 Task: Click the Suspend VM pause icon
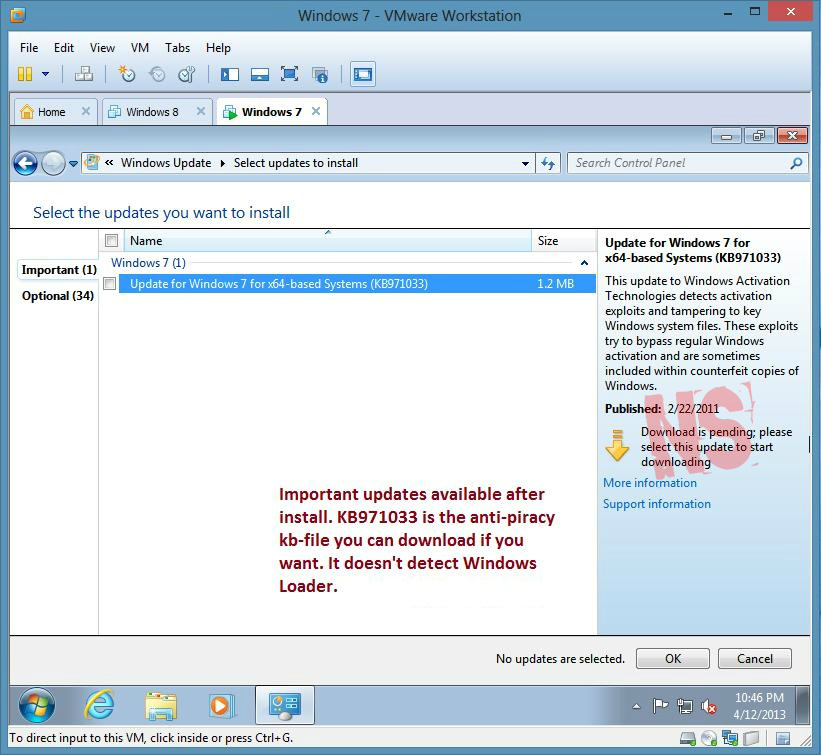tap(25, 74)
